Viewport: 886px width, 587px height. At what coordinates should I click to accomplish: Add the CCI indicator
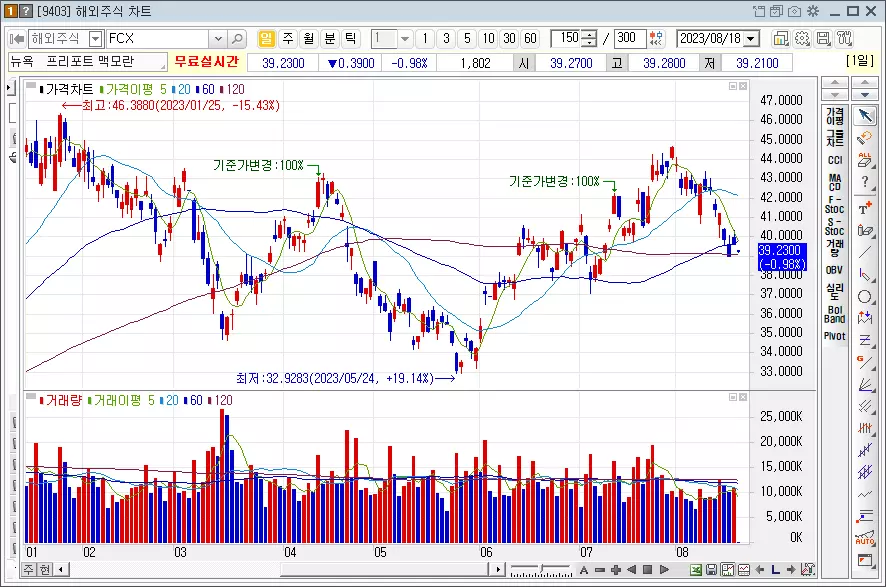click(834, 160)
